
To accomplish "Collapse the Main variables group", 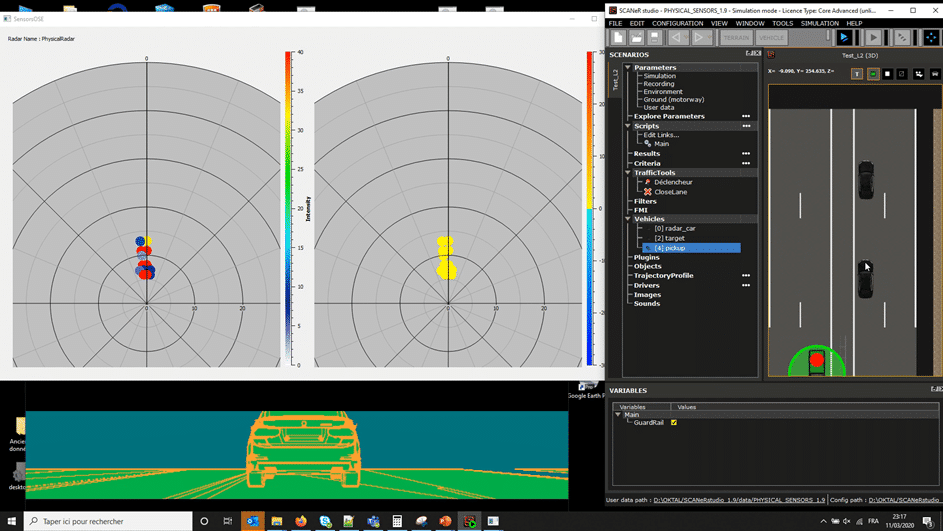I will click(618, 415).
